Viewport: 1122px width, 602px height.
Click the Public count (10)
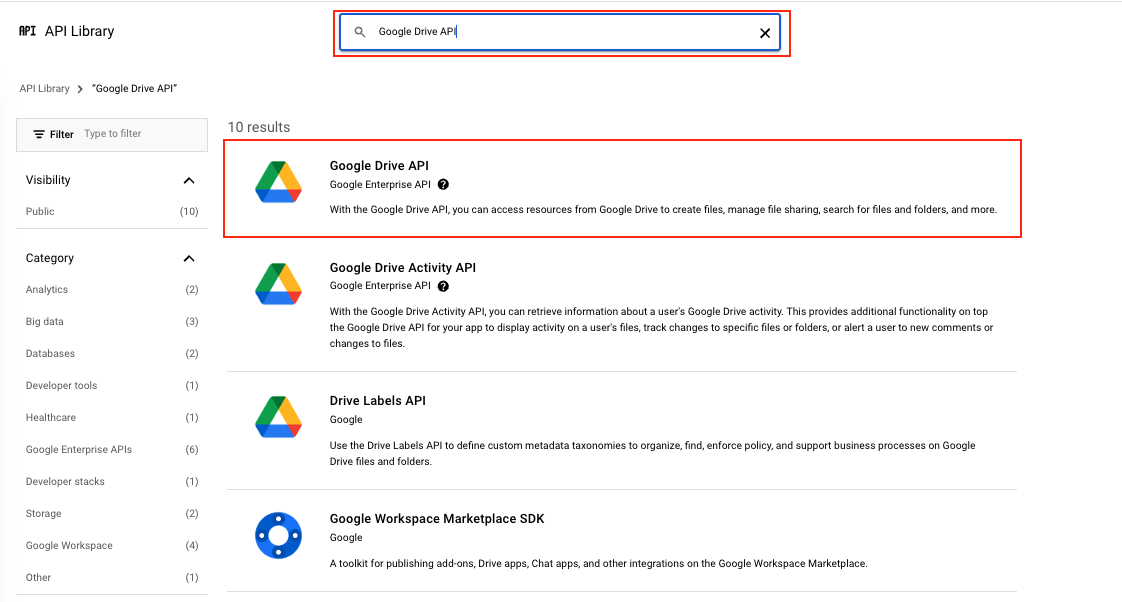click(189, 211)
